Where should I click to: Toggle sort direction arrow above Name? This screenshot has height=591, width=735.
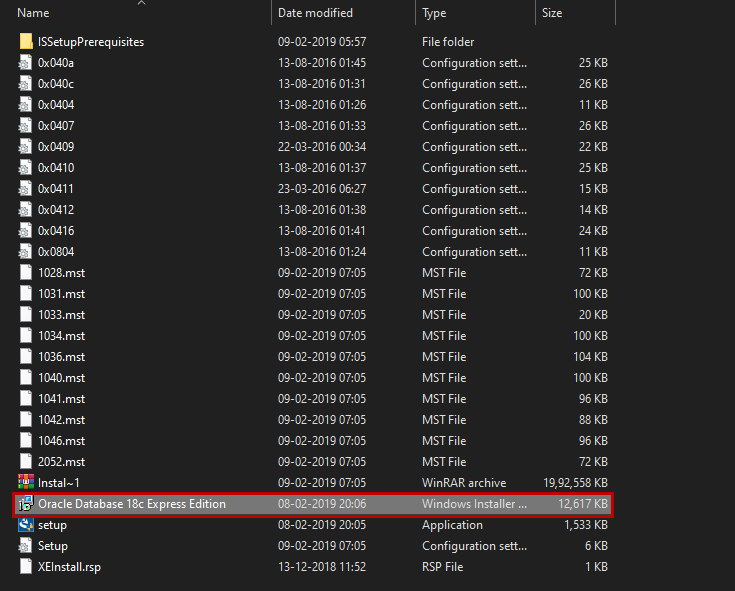tap(141, 3)
